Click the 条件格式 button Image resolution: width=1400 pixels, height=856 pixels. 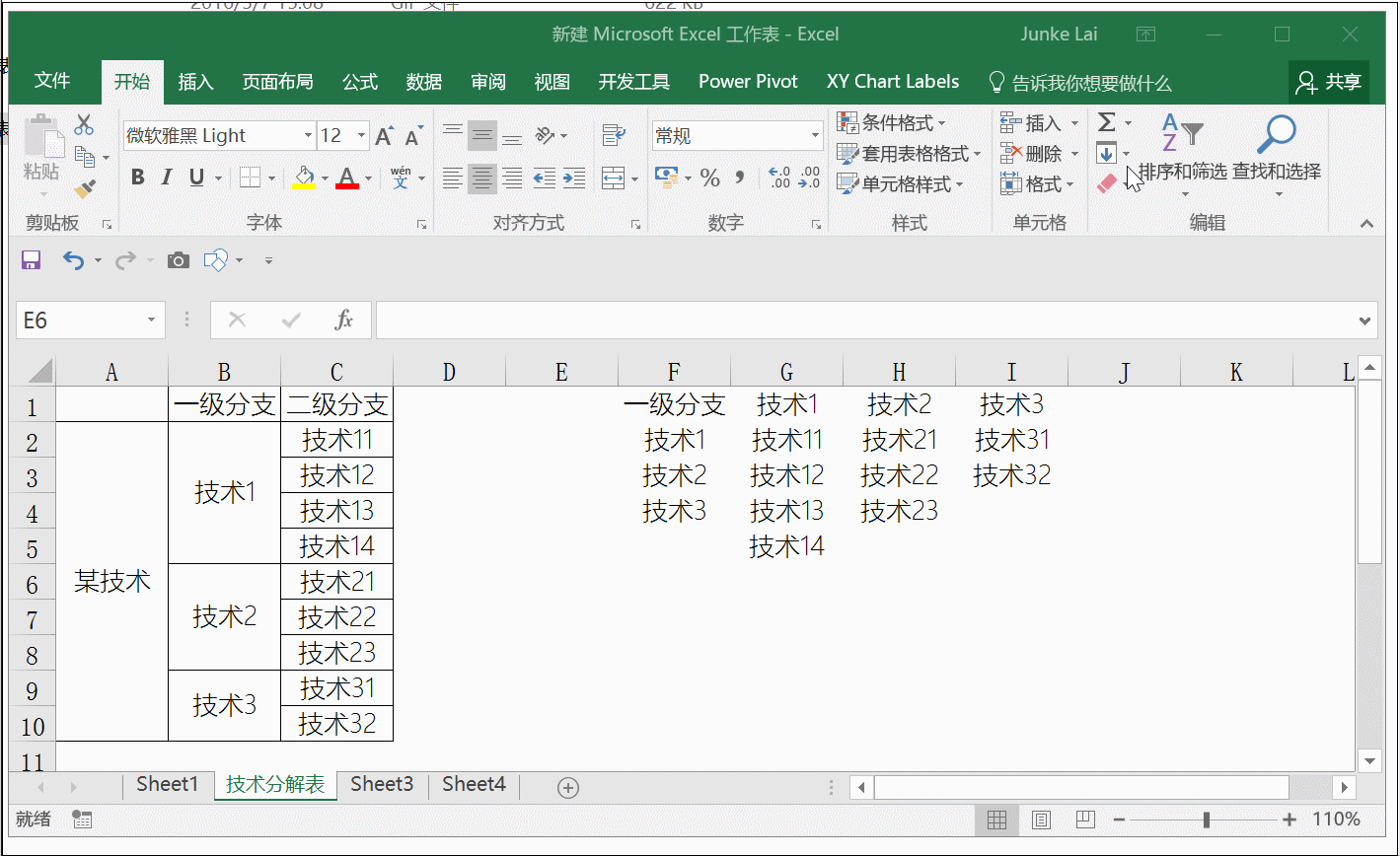pos(892,123)
